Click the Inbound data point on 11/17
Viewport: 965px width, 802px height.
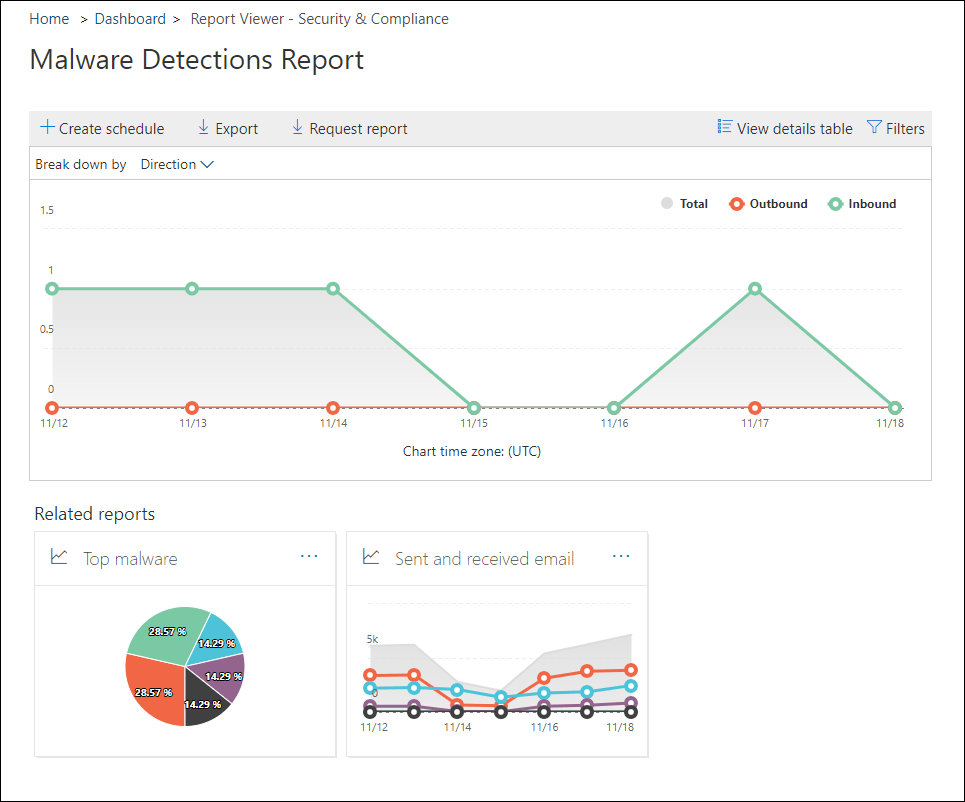(x=755, y=288)
